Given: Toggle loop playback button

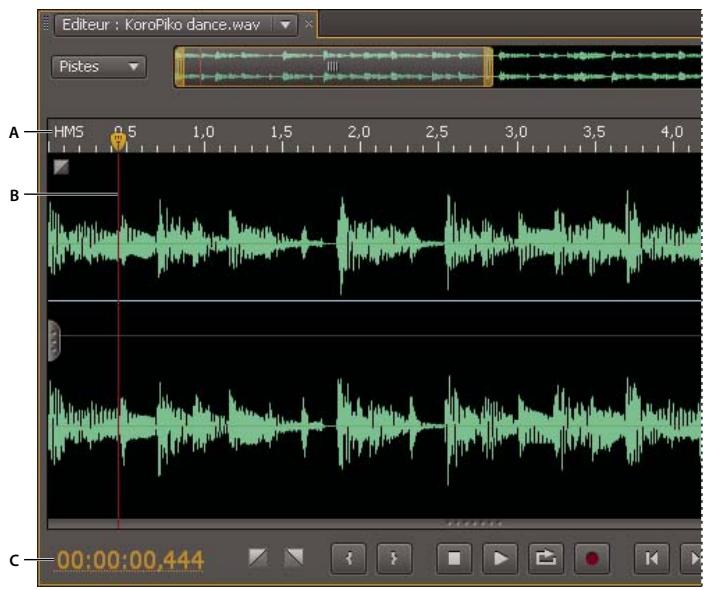Looking at the screenshot, I should click(546, 559).
